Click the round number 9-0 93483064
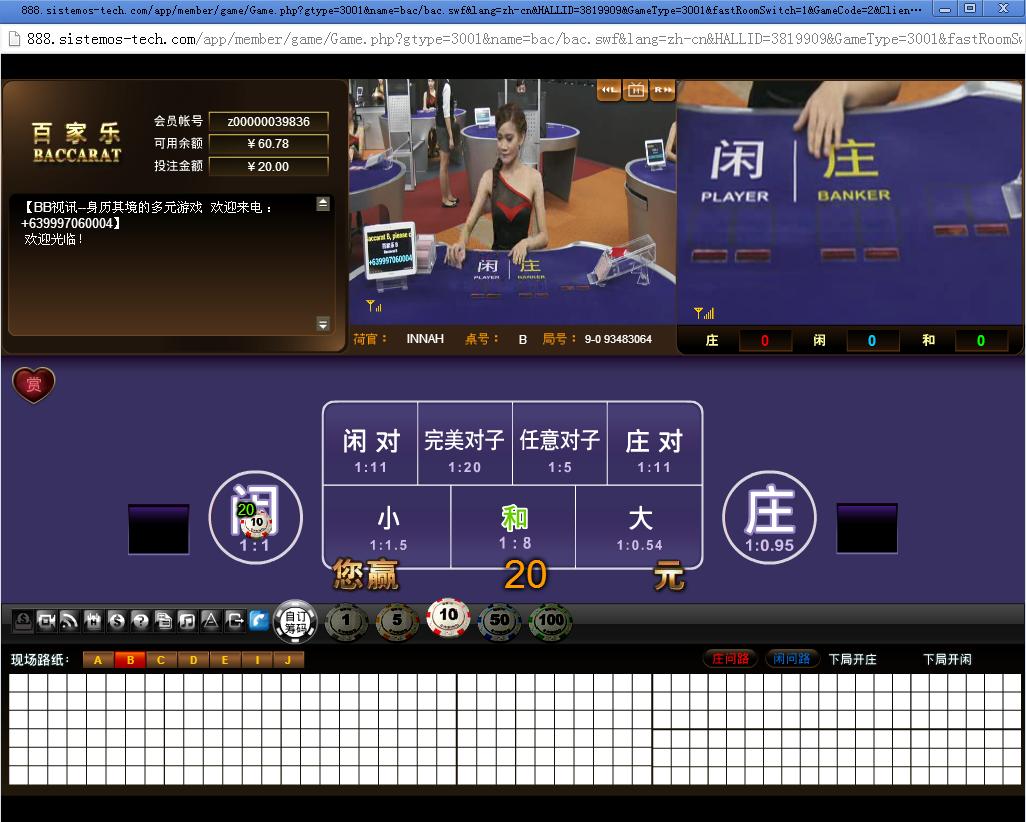The height and width of the screenshot is (822, 1026). (x=618, y=339)
